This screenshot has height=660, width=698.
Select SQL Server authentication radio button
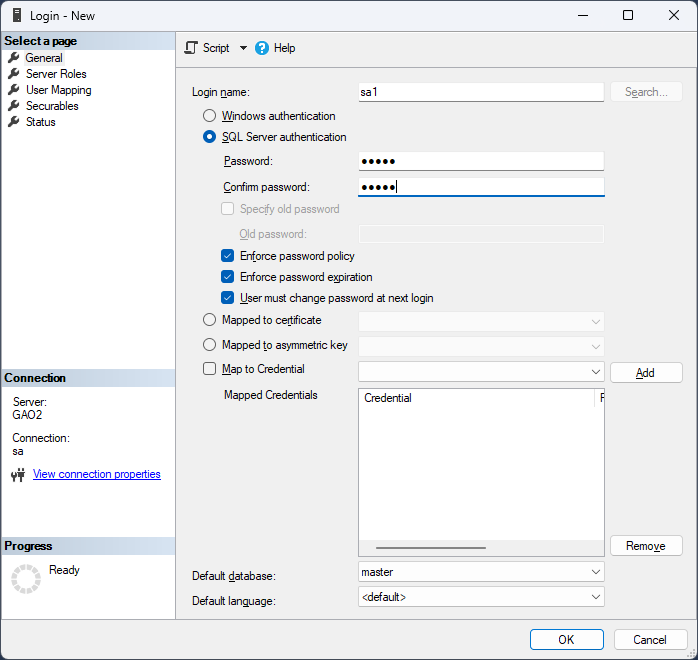click(x=209, y=137)
